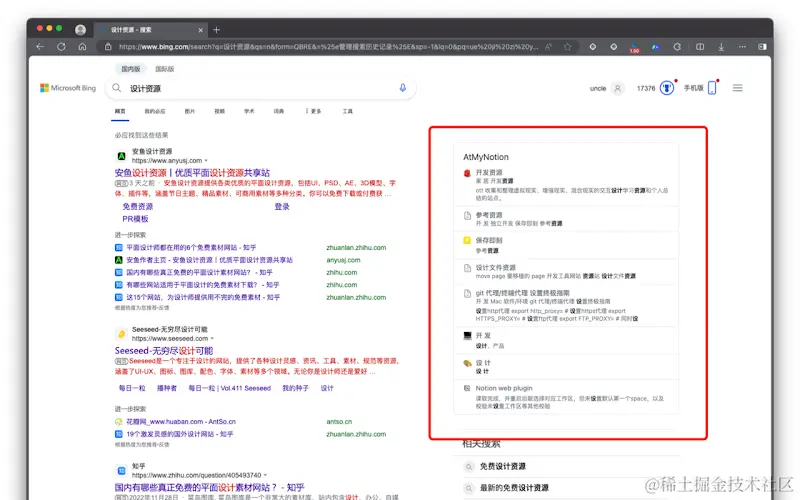Expand arrow next to www.anyusj.com URL
The image size is (800, 500).
pyautogui.click(x=206, y=161)
